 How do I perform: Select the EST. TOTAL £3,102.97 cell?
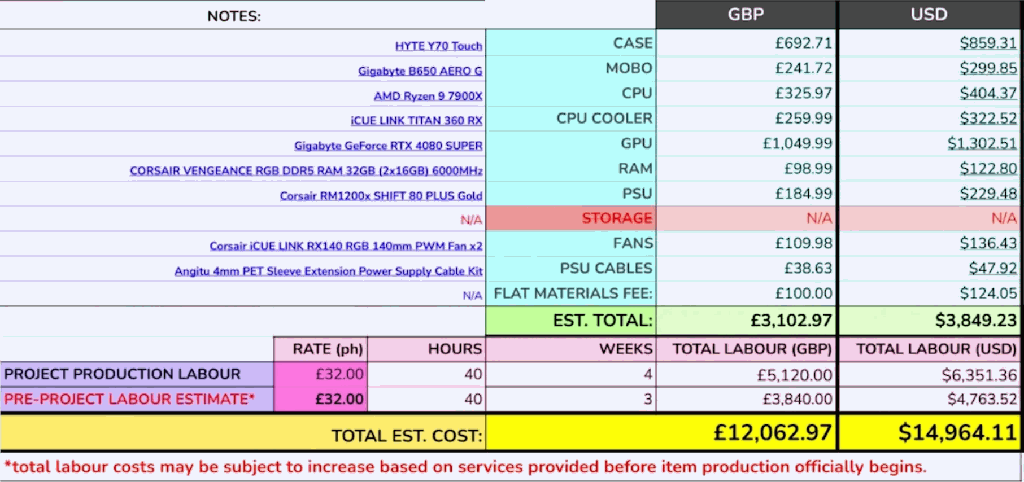tap(746, 320)
